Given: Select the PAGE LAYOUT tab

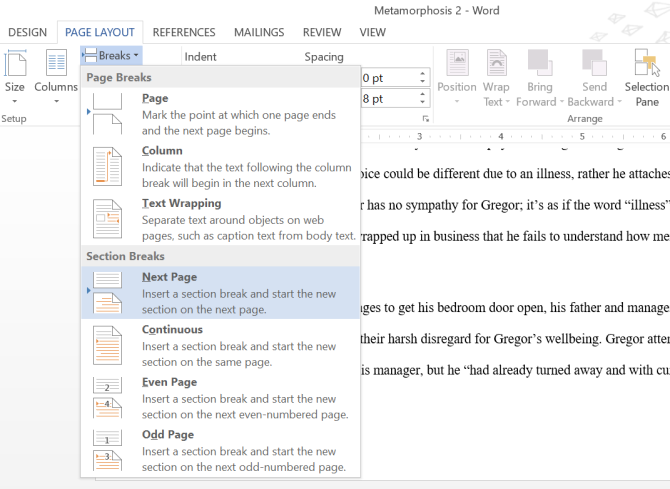Looking at the screenshot, I should pos(100,32).
